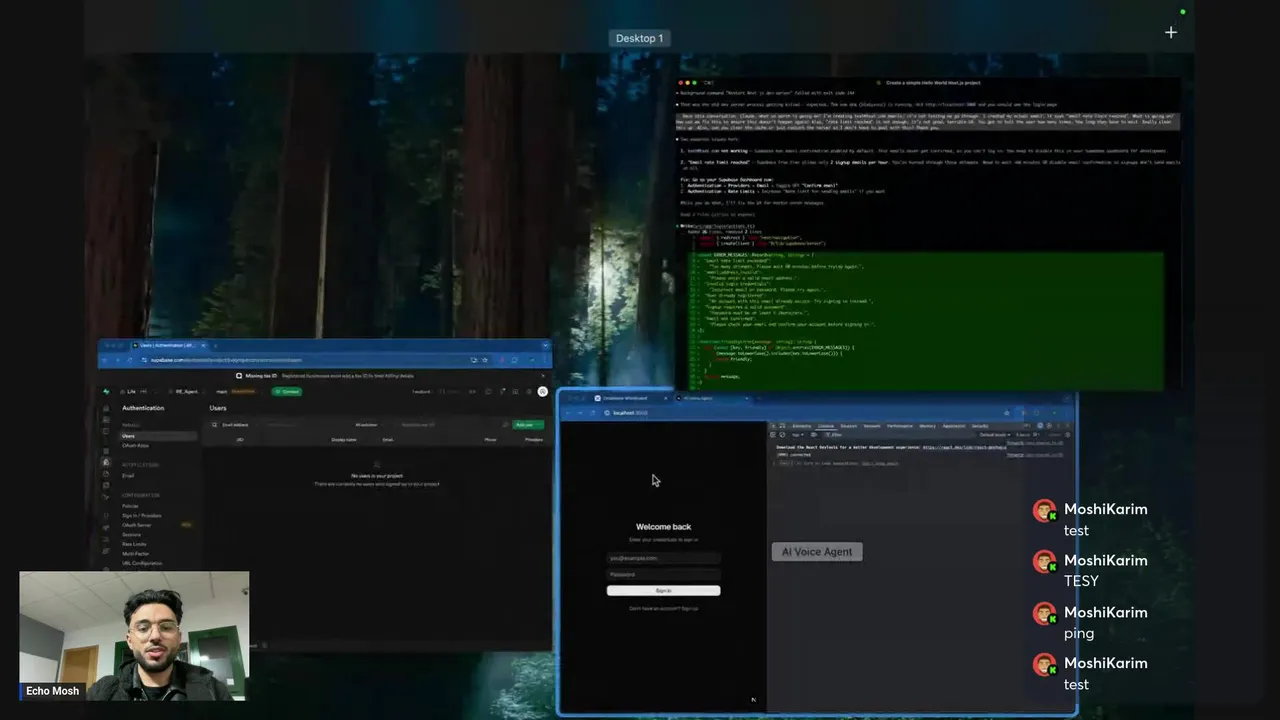Open a new tab in Supabase browser window
The height and width of the screenshot is (720, 1280).
coord(215,345)
